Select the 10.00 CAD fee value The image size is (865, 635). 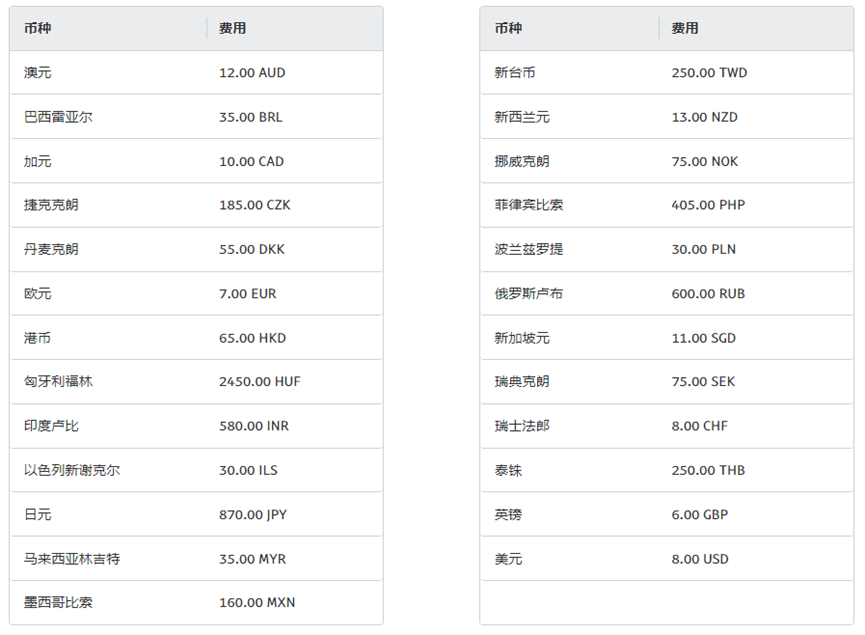pyautogui.click(x=252, y=162)
